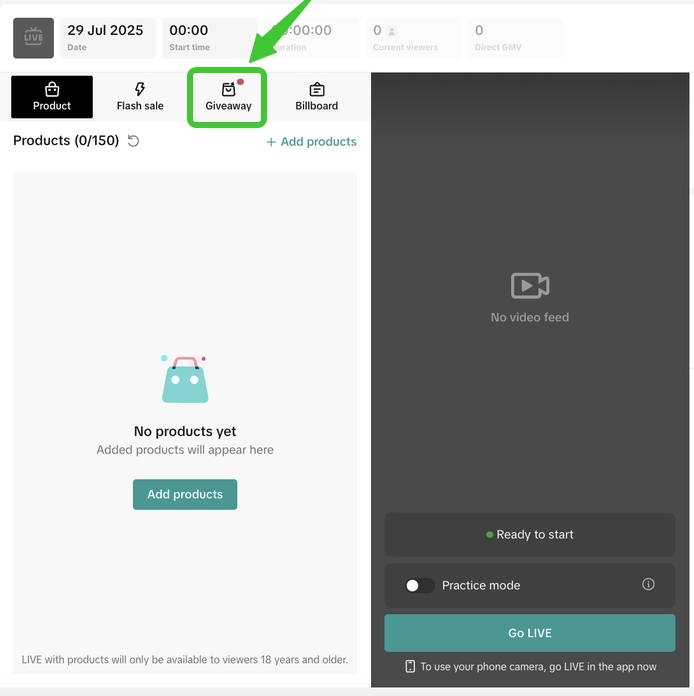Open info icon beside Practice mode
This screenshot has height=696, width=694.
(648, 584)
